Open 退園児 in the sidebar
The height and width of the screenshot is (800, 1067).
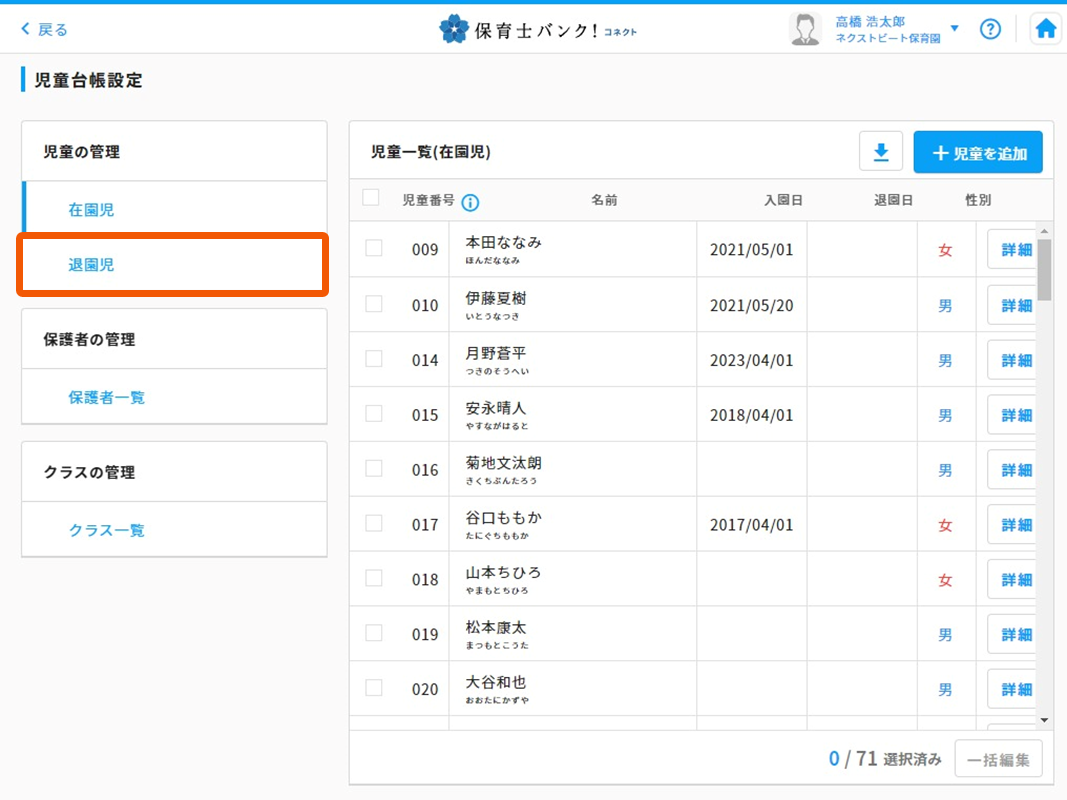pos(91,265)
